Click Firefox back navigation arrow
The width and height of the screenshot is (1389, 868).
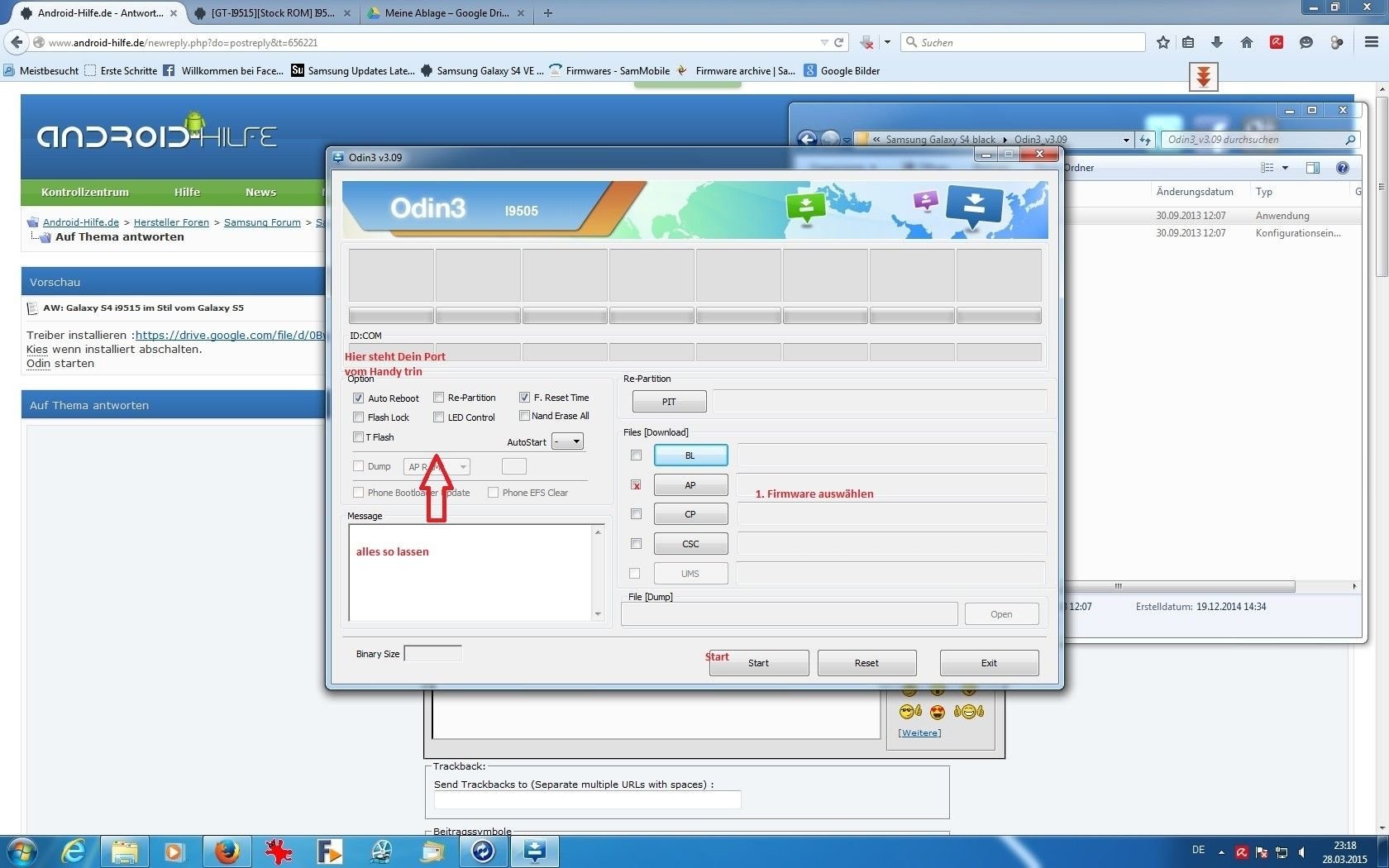coord(16,42)
